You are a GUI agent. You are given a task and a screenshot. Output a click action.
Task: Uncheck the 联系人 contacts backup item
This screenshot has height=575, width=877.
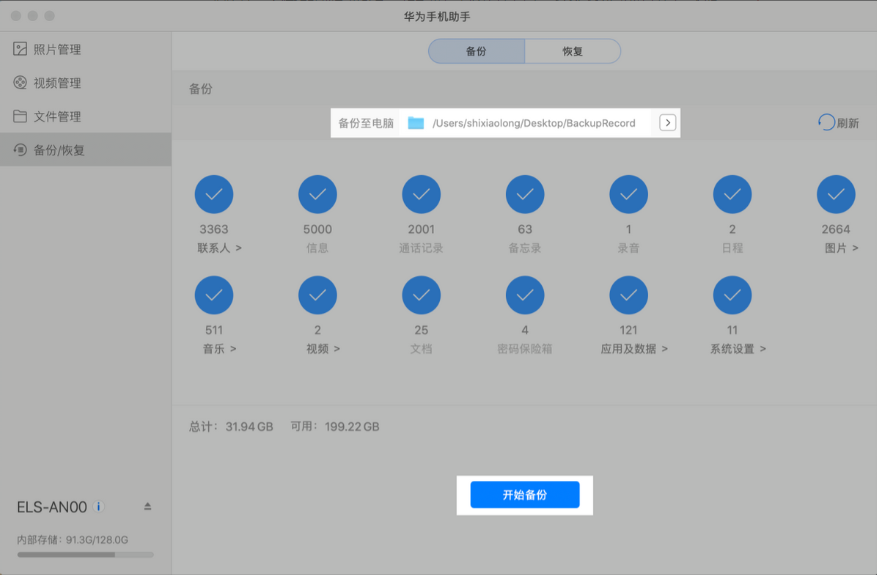click(x=214, y=194)
